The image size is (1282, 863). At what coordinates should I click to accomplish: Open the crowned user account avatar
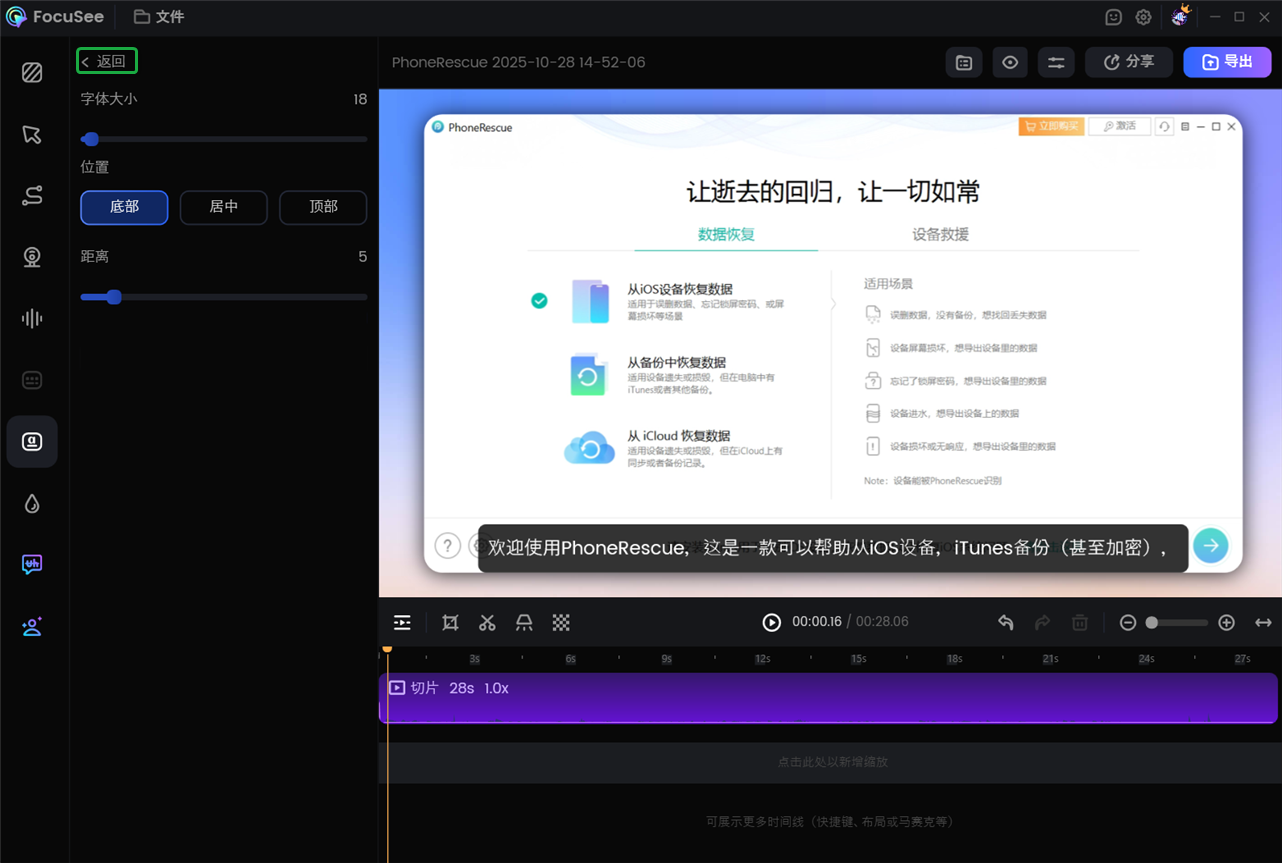click(x=1180, y=15)
